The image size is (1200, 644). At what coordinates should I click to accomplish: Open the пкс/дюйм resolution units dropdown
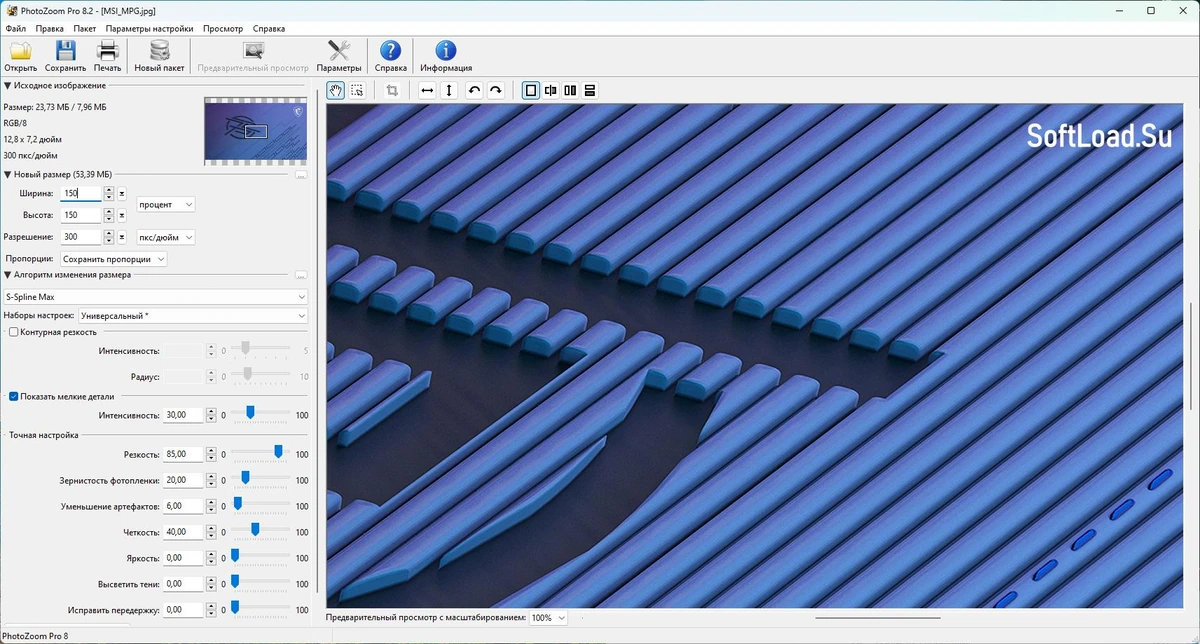pyautogui.click(x=166, y=237)
